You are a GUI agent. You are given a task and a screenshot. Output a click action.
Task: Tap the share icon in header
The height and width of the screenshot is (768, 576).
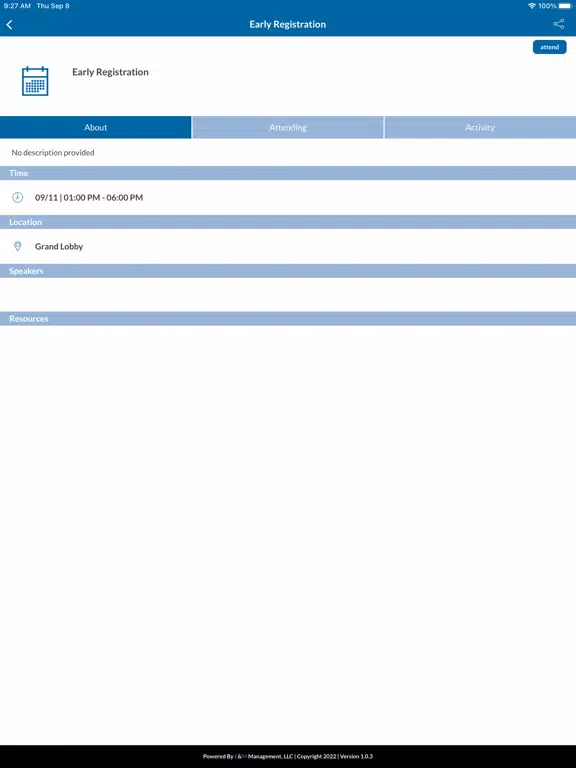point(558,24)
